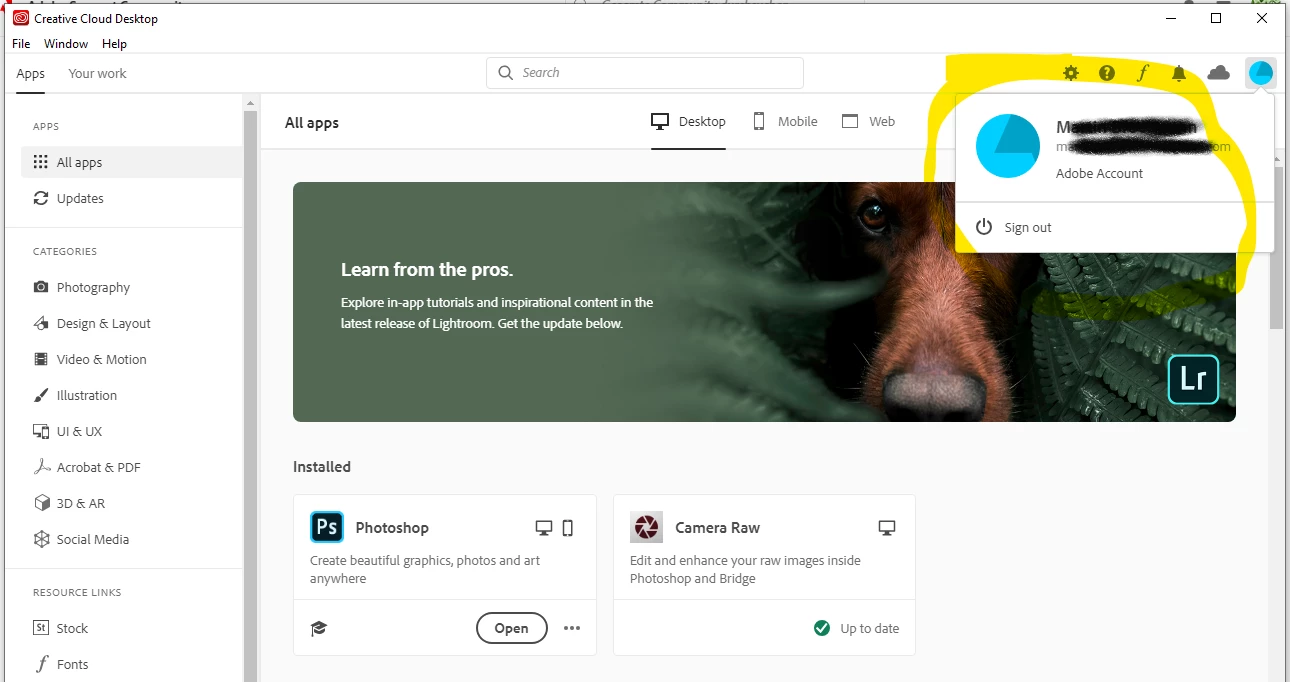
Task: Click the help question mark icon
Action: click(x=1107, y=73)
